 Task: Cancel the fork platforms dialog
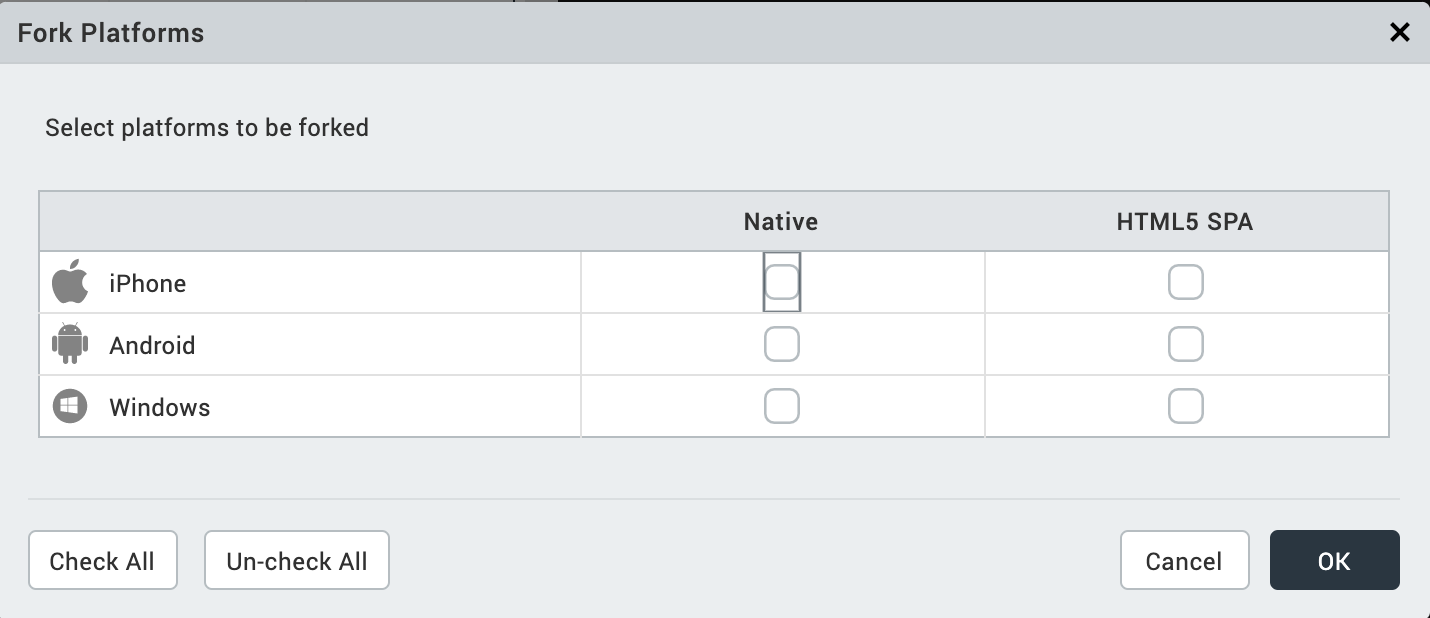pos(1184,561)
